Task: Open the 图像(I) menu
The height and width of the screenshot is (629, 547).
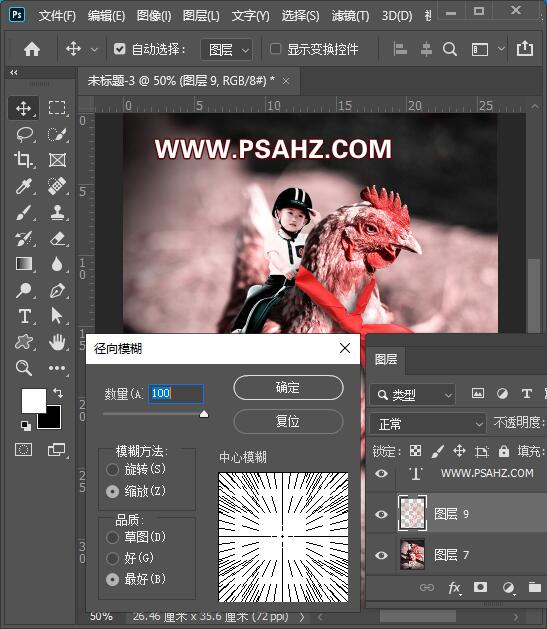Action: coord(154,16)
